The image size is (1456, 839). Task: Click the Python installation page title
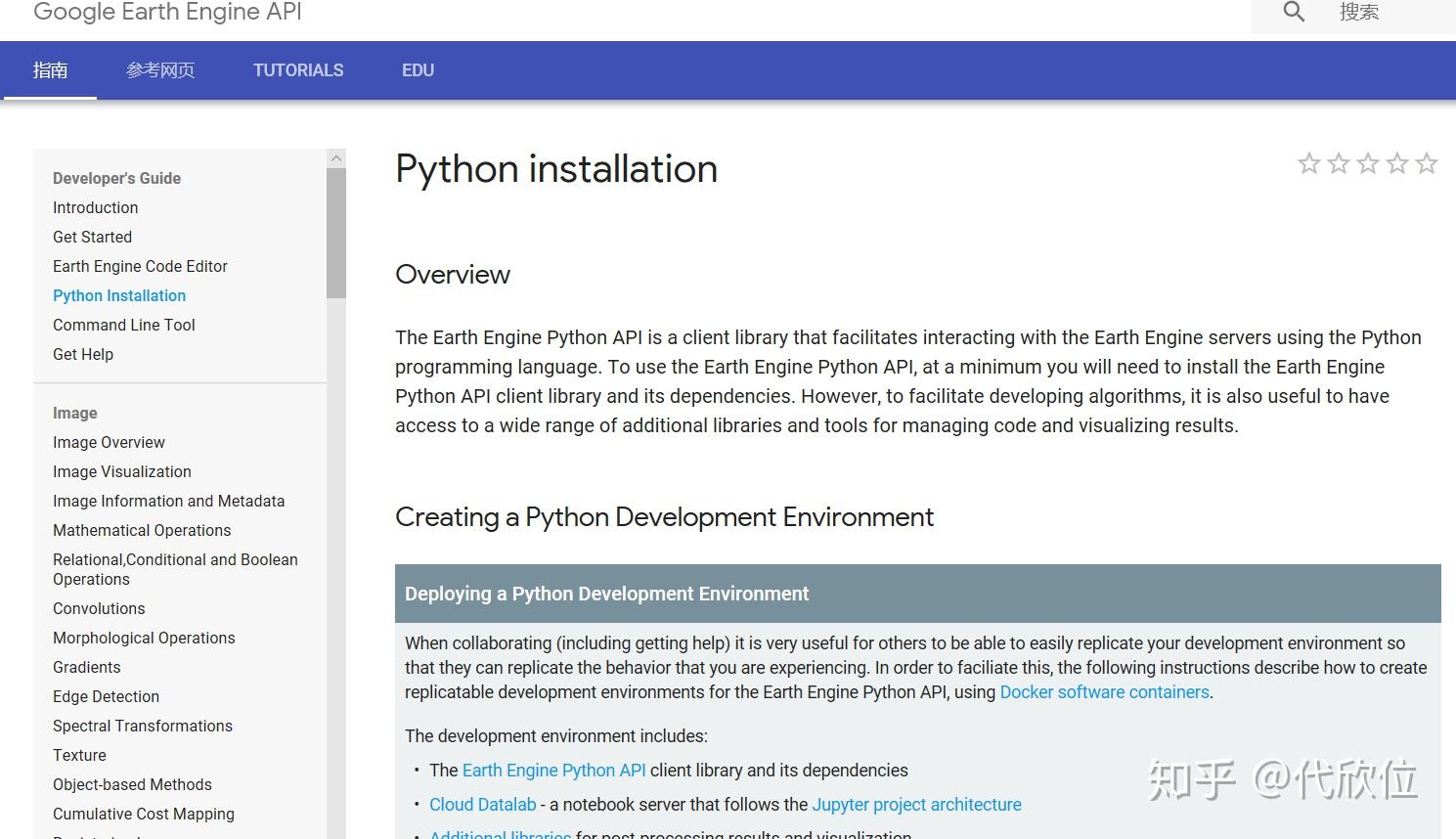tap(556, 169)
